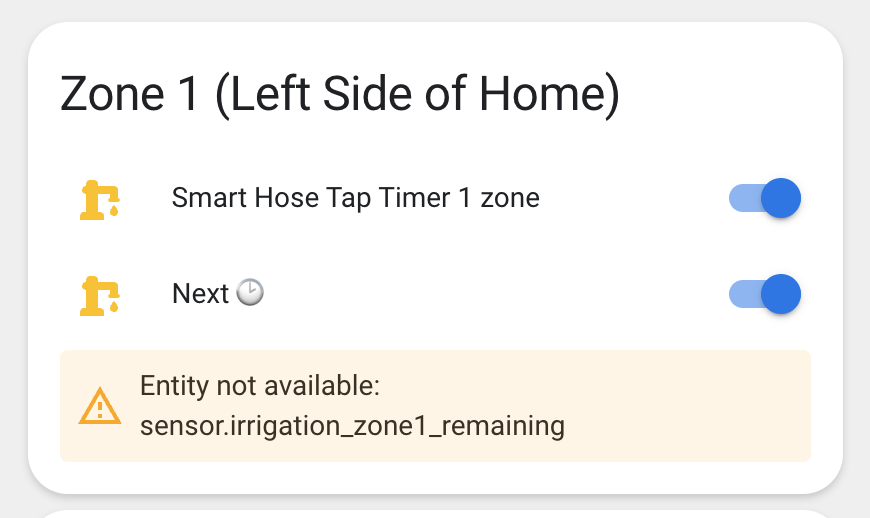The image size is (870, 518).
Task: Click the faucet icon in the Next row
Action: pos(99,295)
